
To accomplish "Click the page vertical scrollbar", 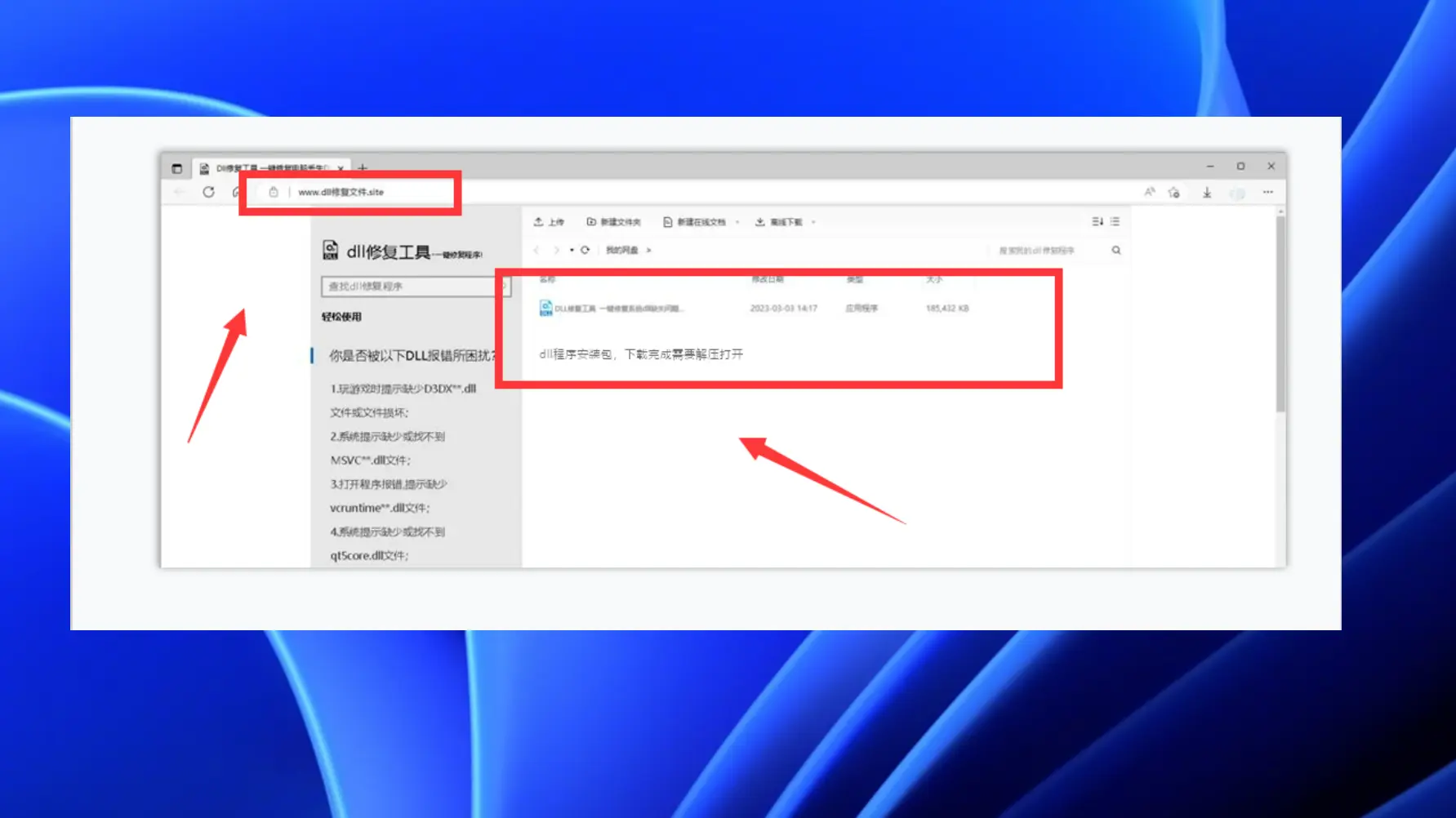I will pyautogui.click(x=1280, y=313).
